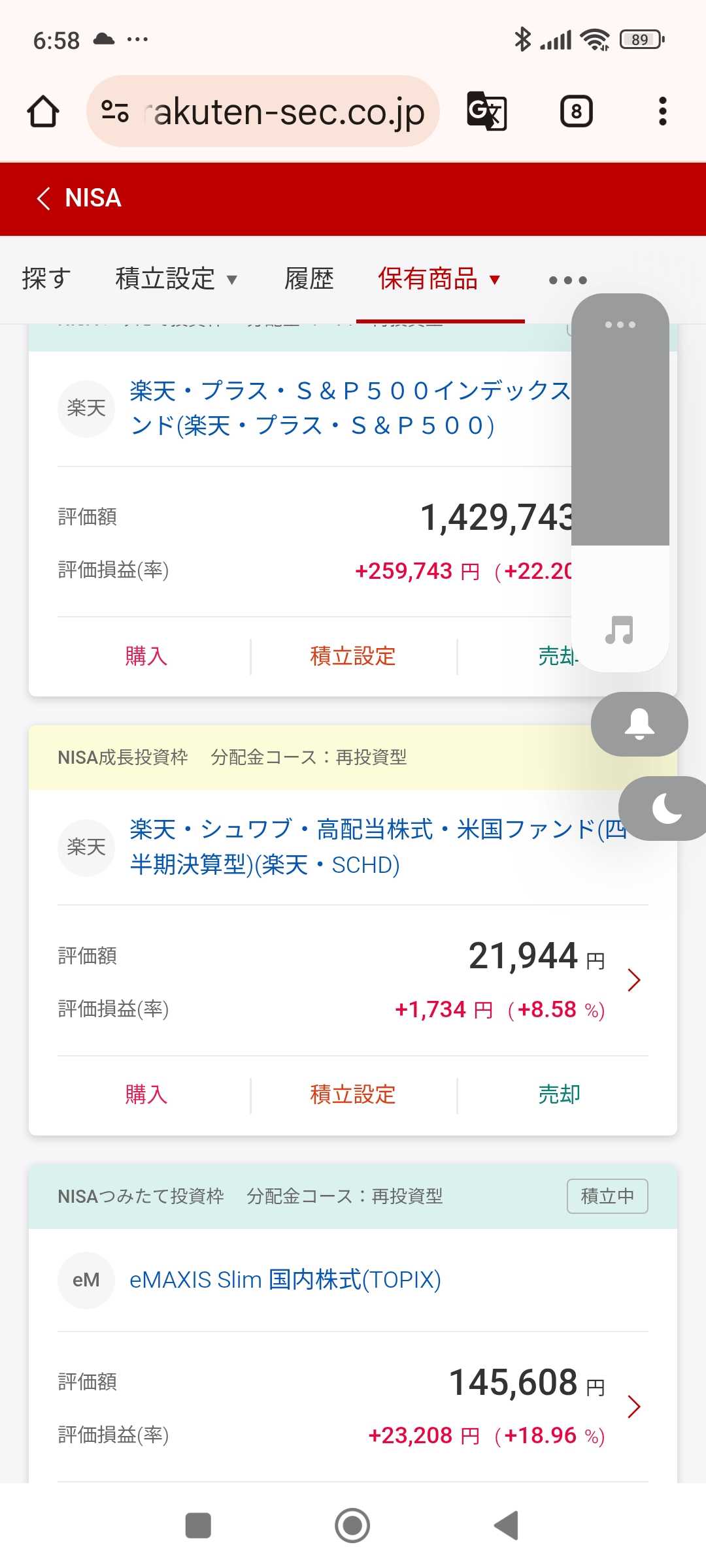706x1568 pixels.
Task: Open the browser three-dot menu
Action: [662, 112]
